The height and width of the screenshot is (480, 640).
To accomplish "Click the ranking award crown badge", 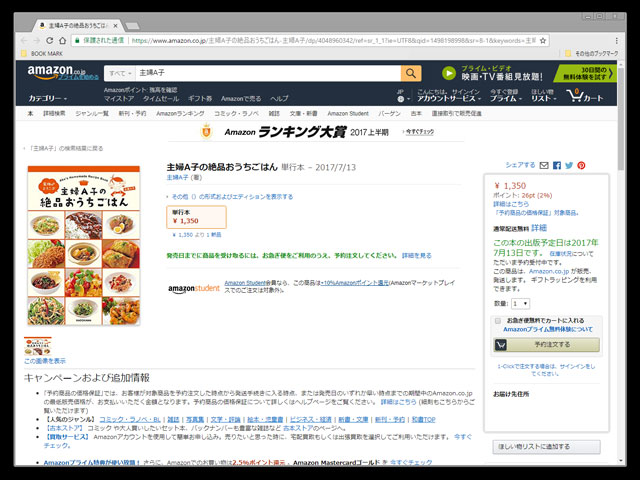I will (x=206, y=131).
